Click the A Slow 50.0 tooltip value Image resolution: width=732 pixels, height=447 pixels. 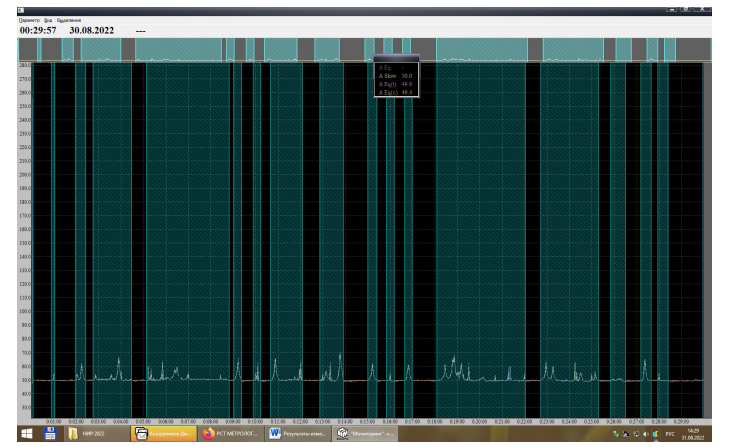[407, 76]
